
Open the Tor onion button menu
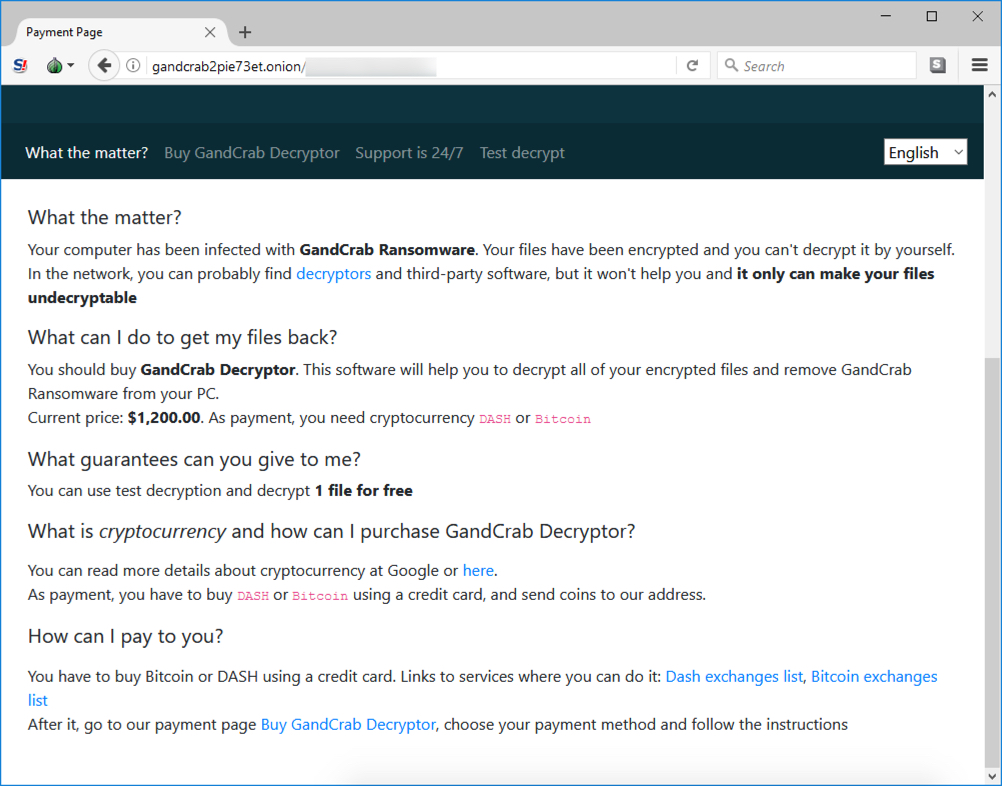[61, 65]
